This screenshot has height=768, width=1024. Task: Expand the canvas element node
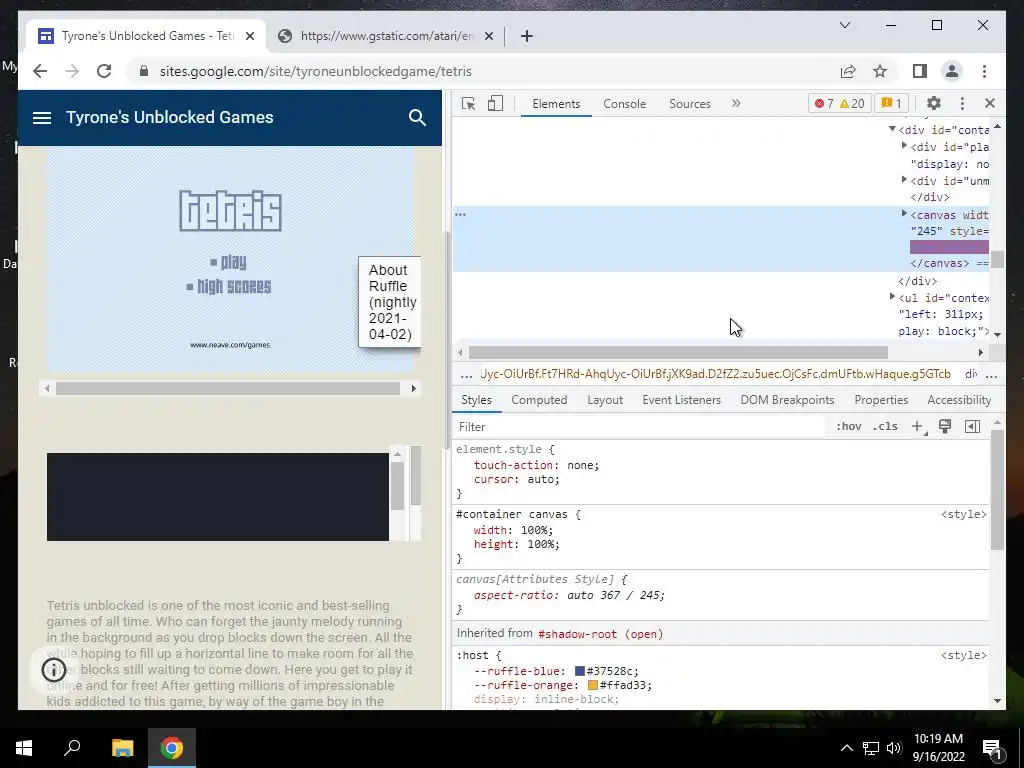pyautogui.click(x=904, y=214)
